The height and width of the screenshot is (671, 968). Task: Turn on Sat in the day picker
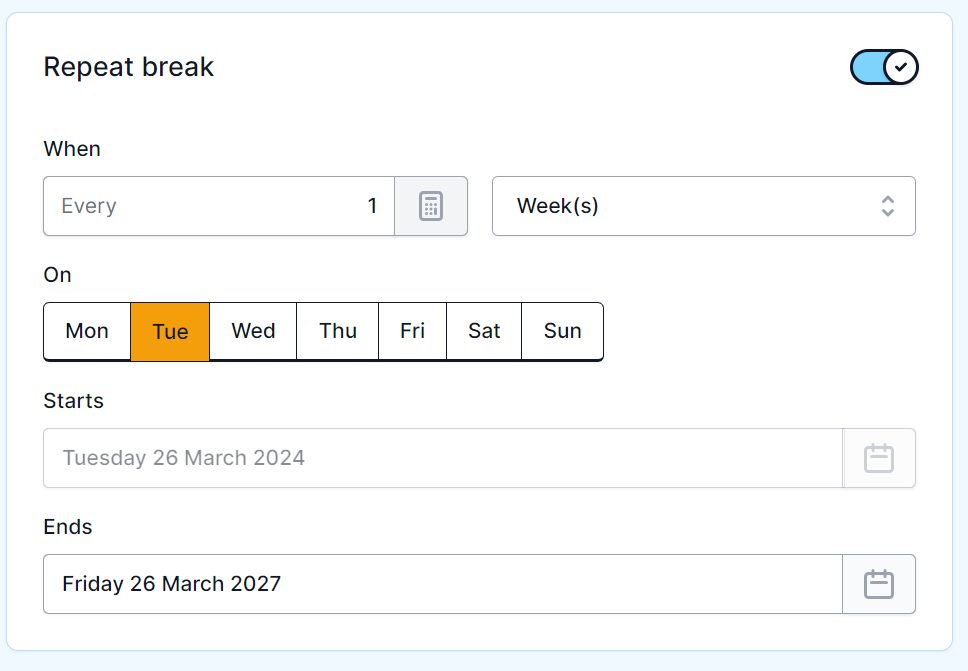484,331
